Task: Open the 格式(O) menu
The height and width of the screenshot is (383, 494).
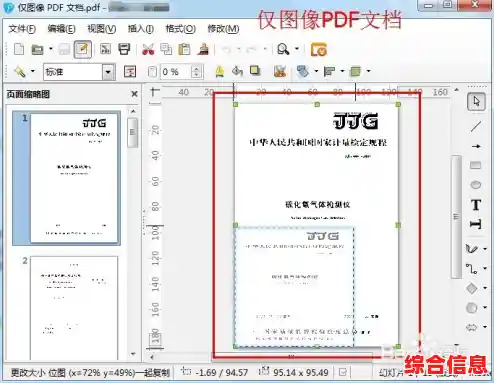Action: tap(180, 29)
